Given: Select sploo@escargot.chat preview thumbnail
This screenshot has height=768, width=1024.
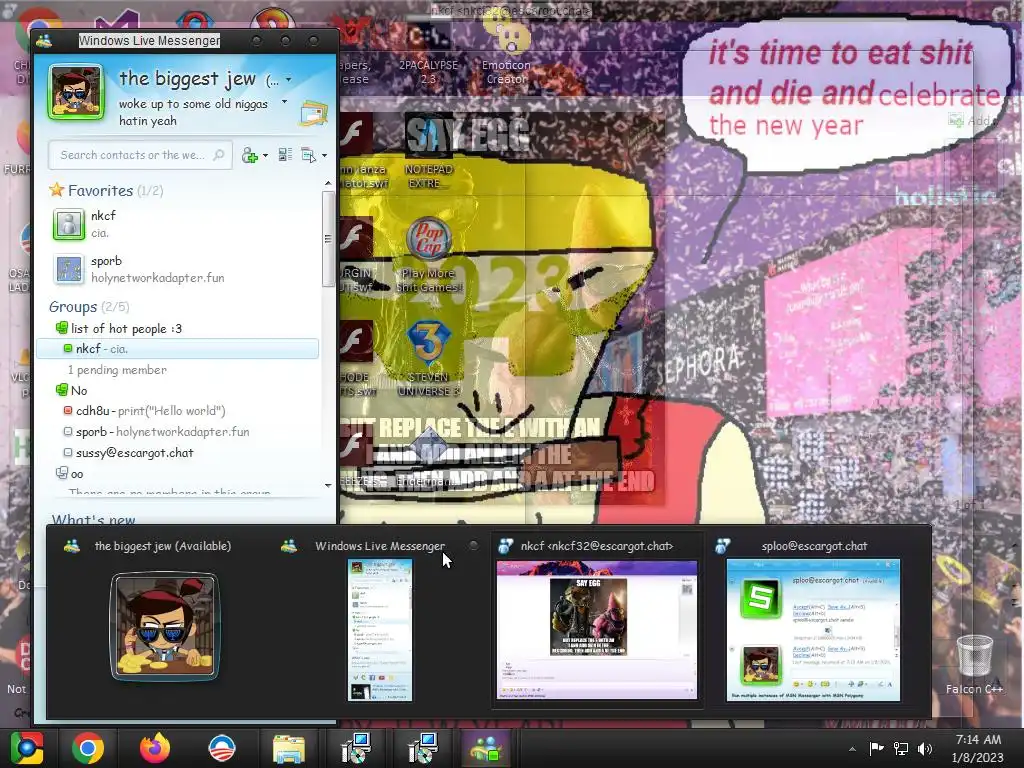Looking at the screenshot, I should point(813,630).
